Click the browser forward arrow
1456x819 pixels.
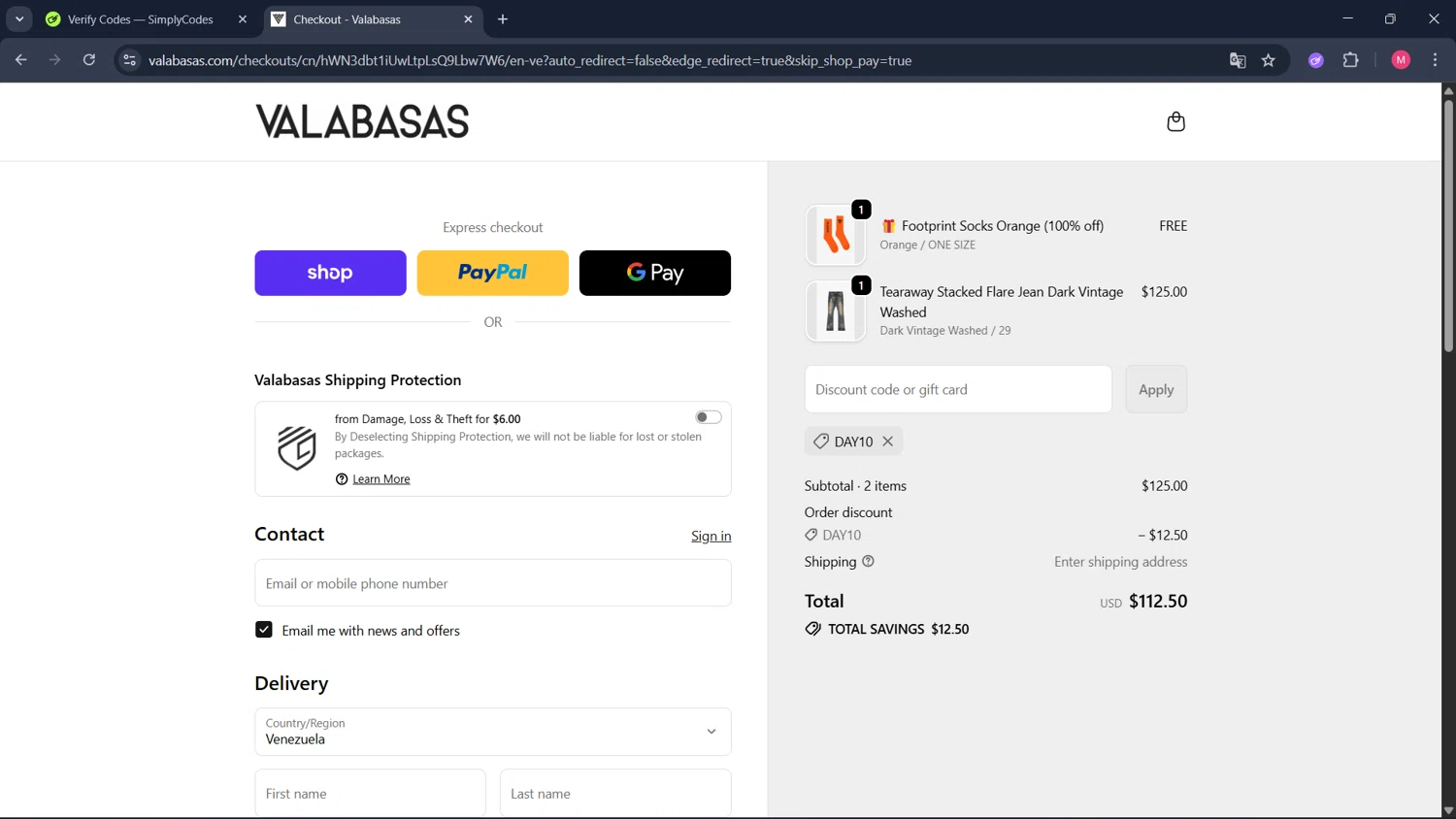54,60
